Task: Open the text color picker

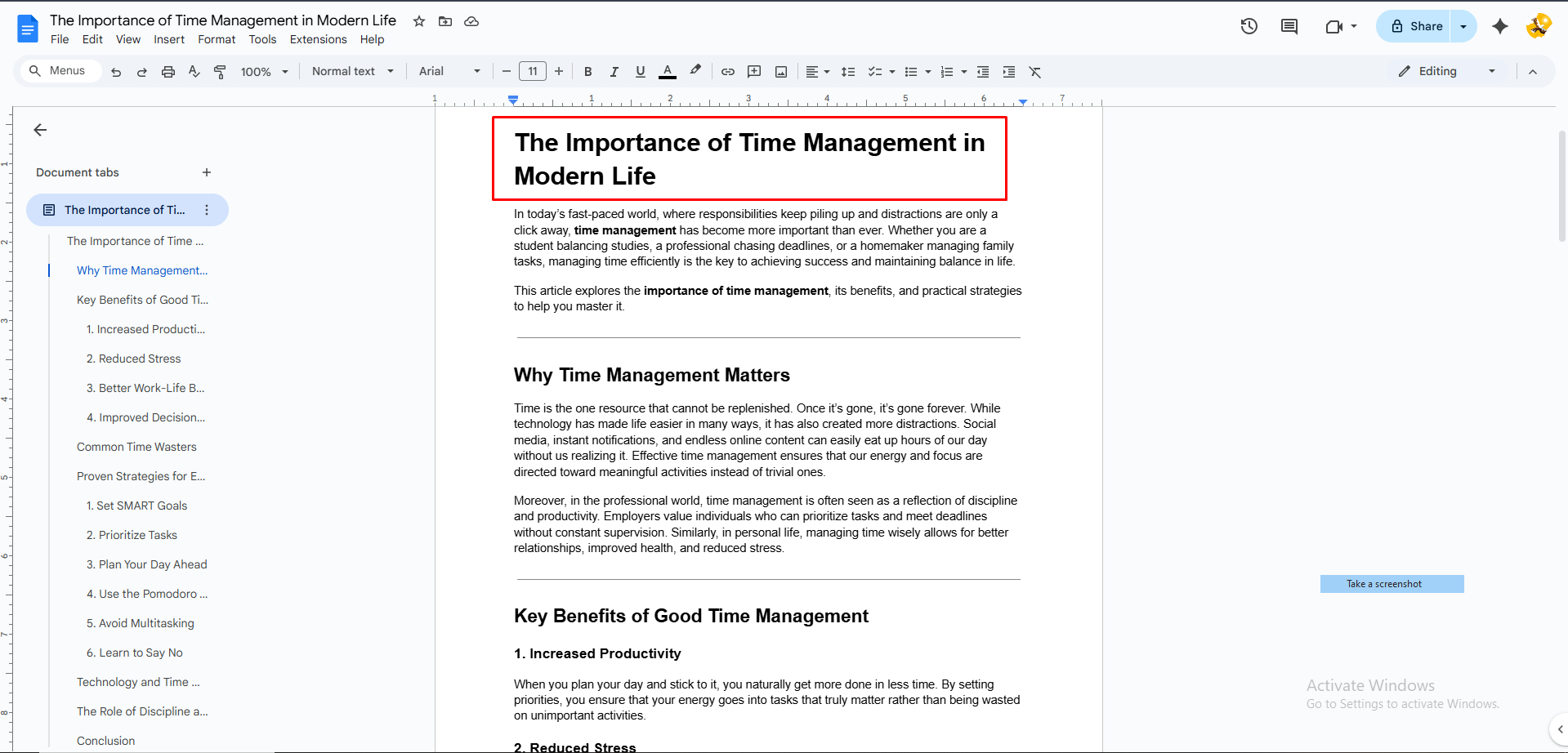Action: pyautogui.click(x=668, y=72)
